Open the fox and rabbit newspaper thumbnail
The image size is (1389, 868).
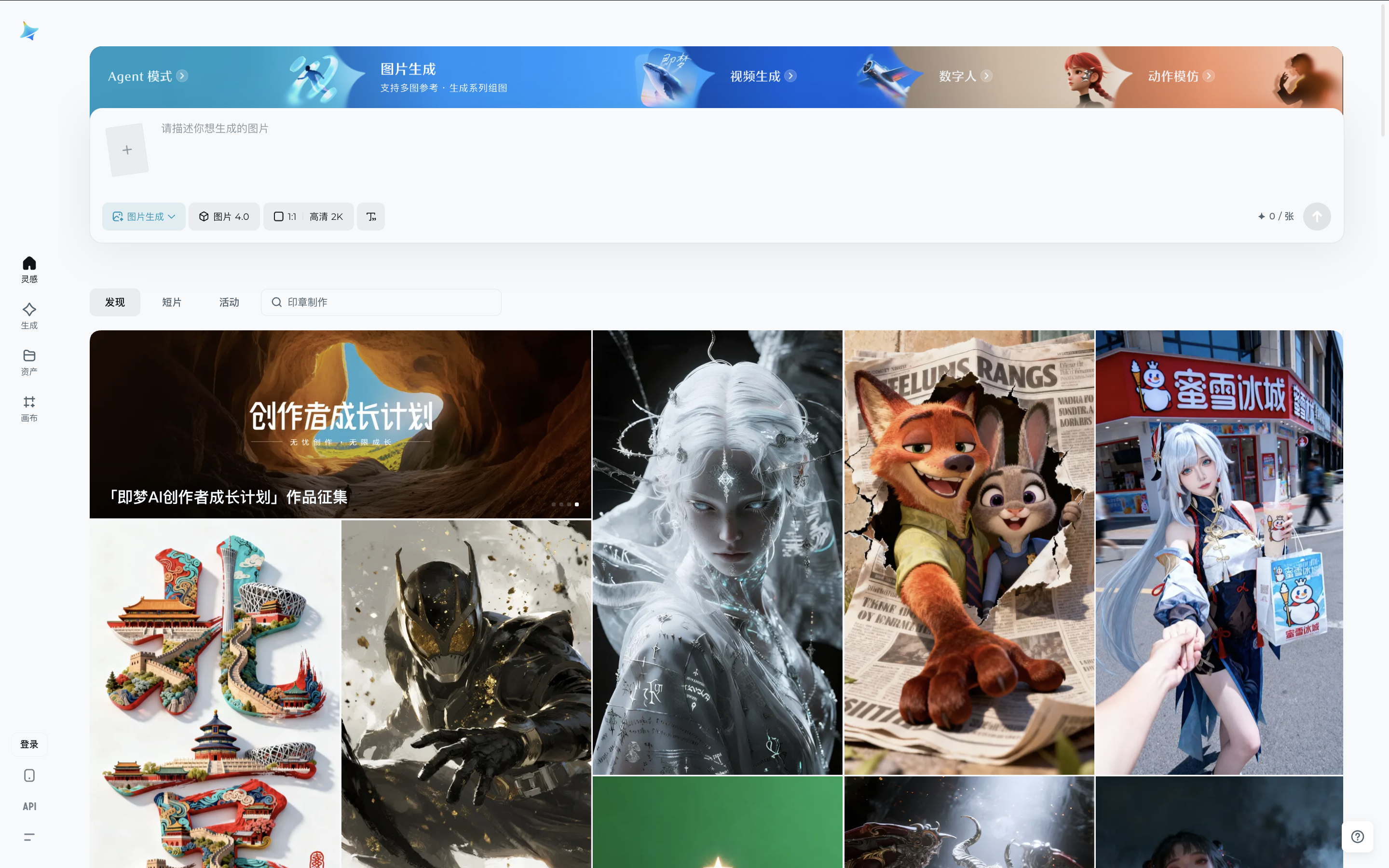click(969, 552)
